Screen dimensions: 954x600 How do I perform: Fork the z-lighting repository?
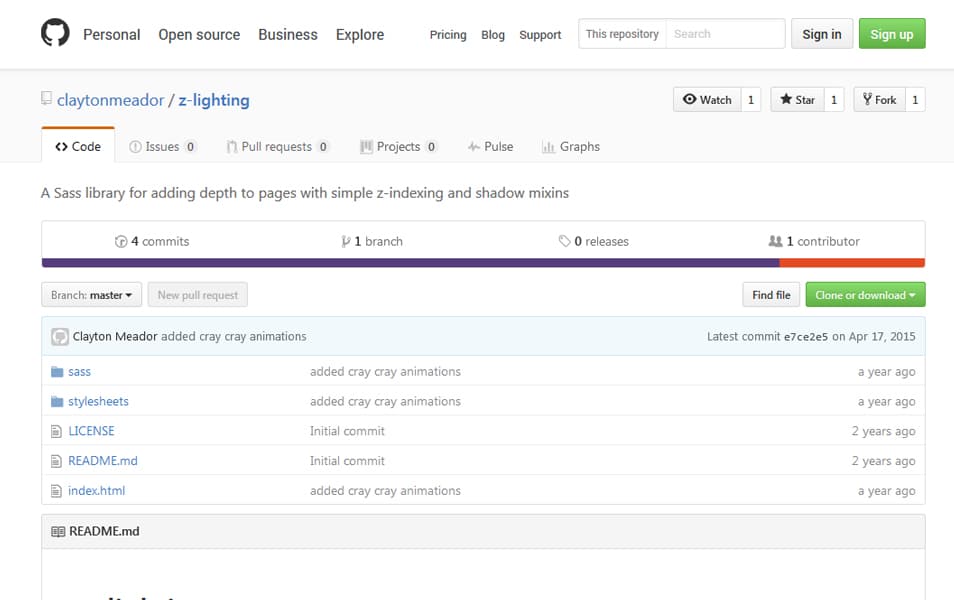pyautogui.click(x=879, y=100)
